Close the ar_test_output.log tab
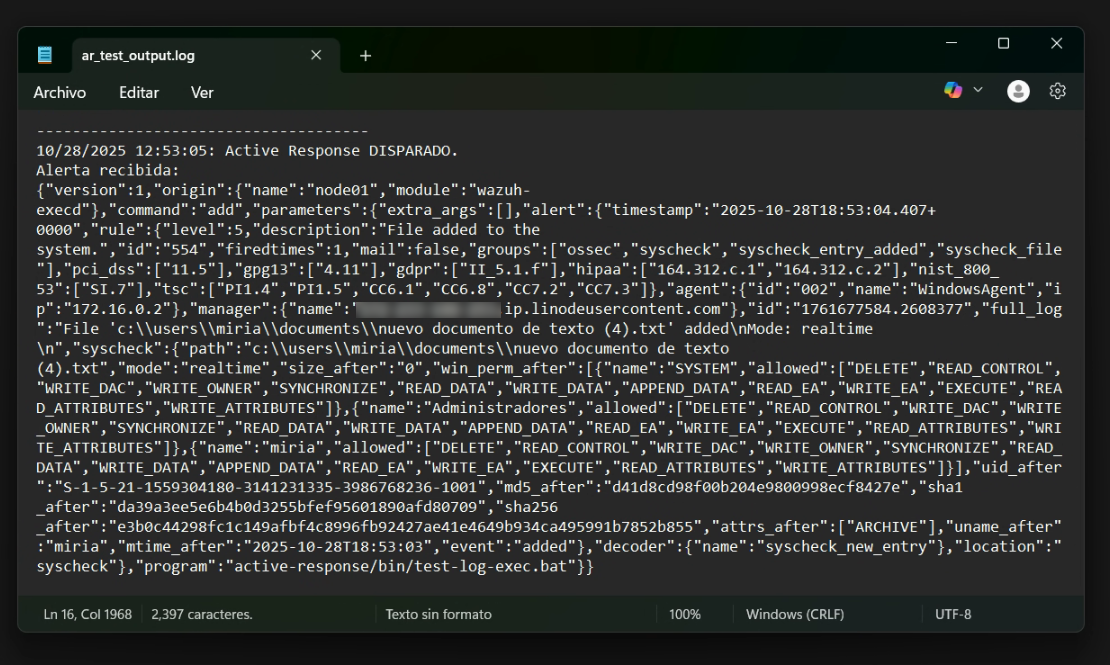The height and width of the screenshot is (665, 1110). click(316, 56)
